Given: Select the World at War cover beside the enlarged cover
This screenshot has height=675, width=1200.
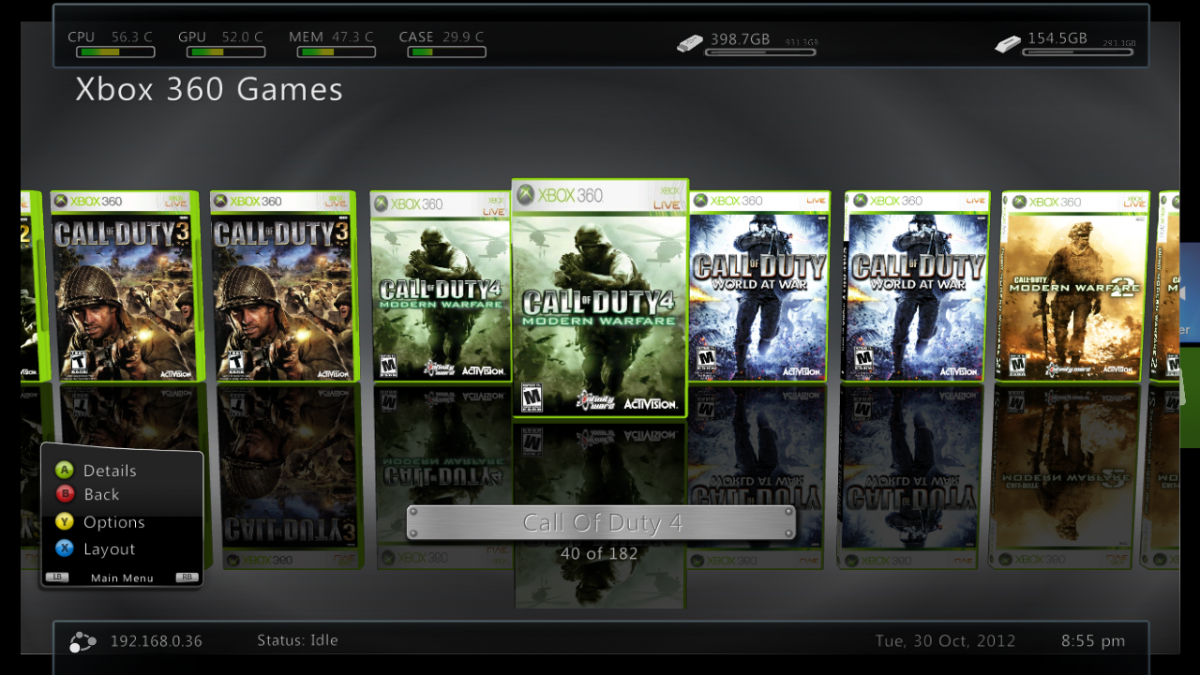Looking at the screenshot, I should click(x=760, y=286).
